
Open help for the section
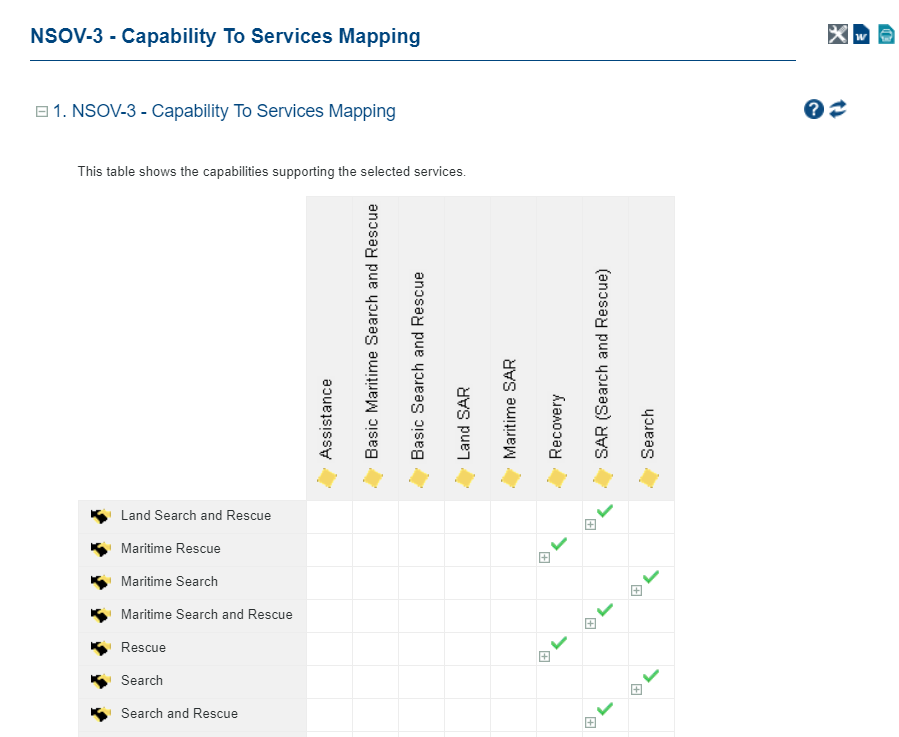[x=813, y=110]
